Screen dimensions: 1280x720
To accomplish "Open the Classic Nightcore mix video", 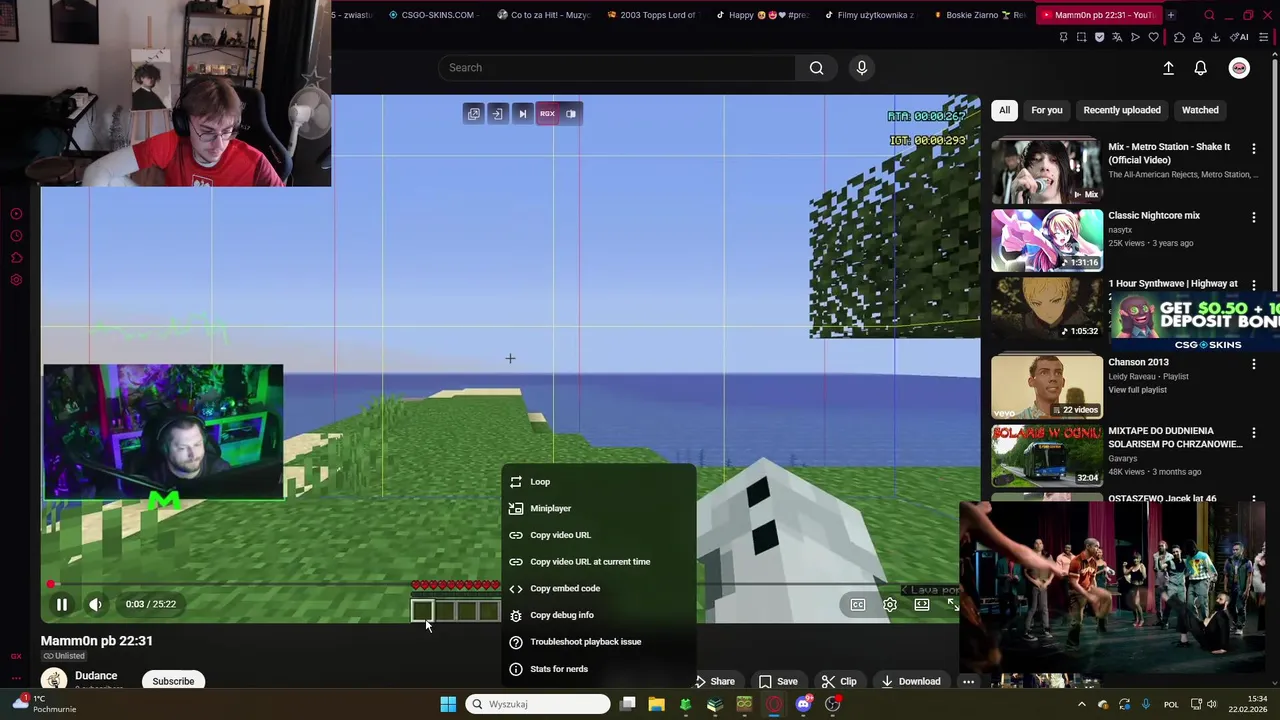I will (x=1047, y=240).
